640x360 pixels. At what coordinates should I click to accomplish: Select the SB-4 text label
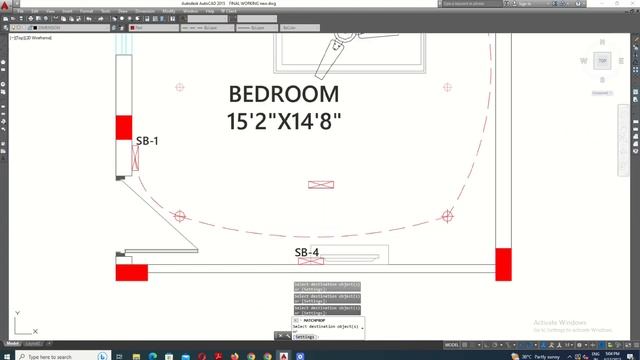point(307,253)
